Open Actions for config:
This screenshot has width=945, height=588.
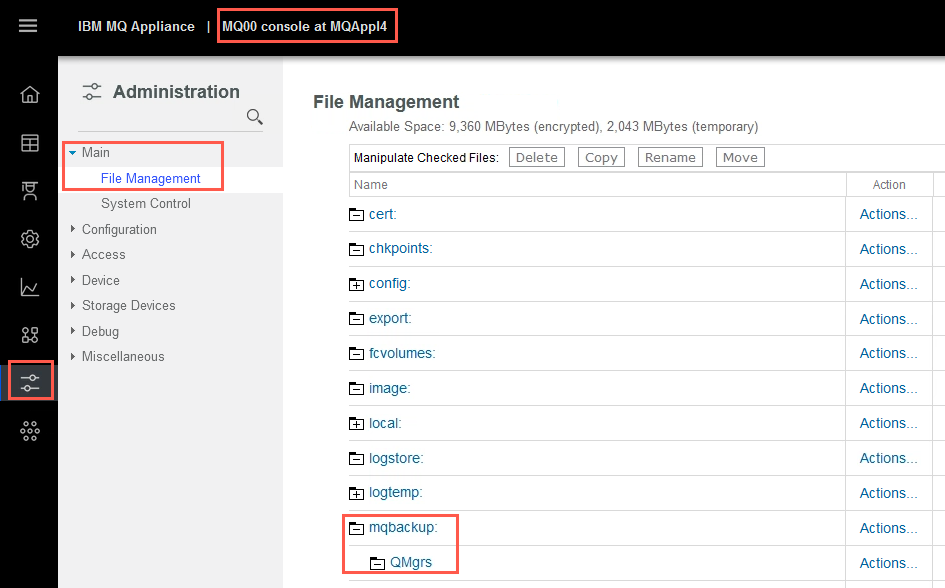pyautogui.click(x=888, y=284)
